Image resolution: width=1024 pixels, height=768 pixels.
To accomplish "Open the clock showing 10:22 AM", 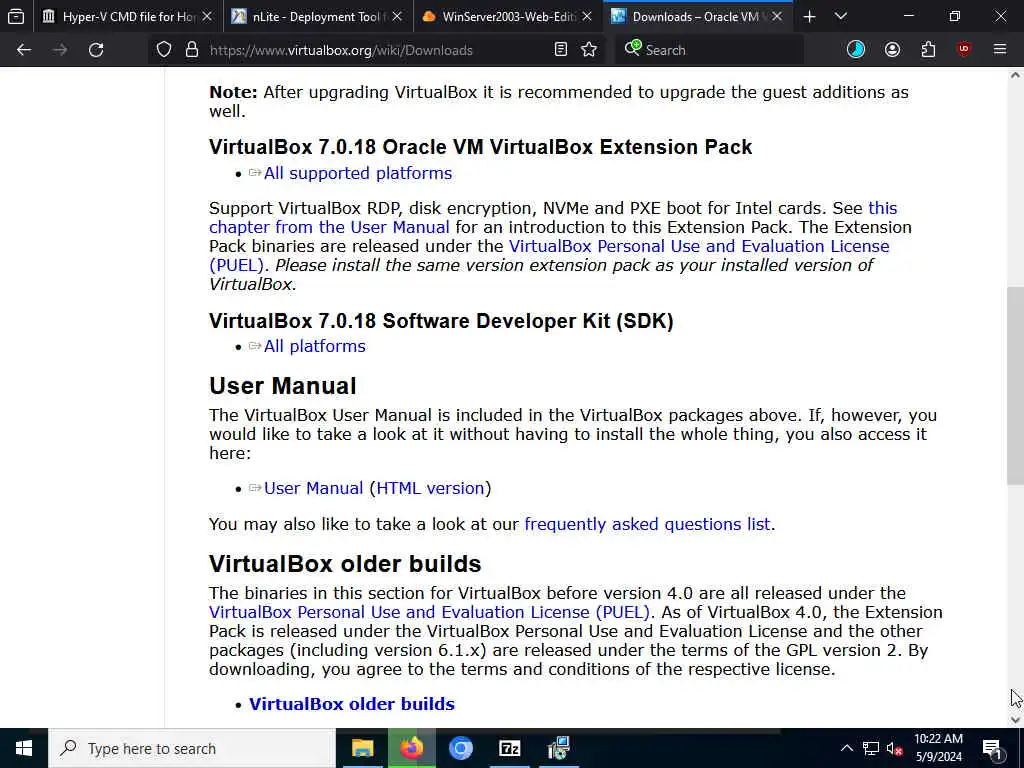I will tap(938, 748).
